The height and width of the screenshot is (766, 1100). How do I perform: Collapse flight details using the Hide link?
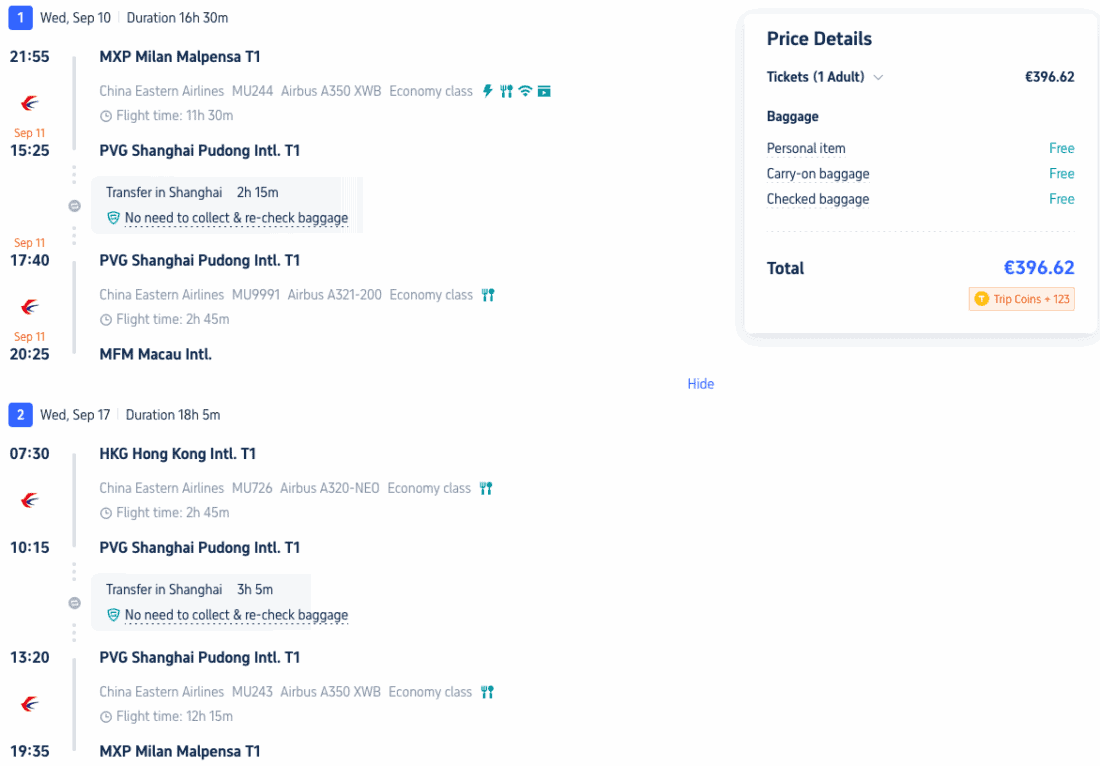[700, 384]
